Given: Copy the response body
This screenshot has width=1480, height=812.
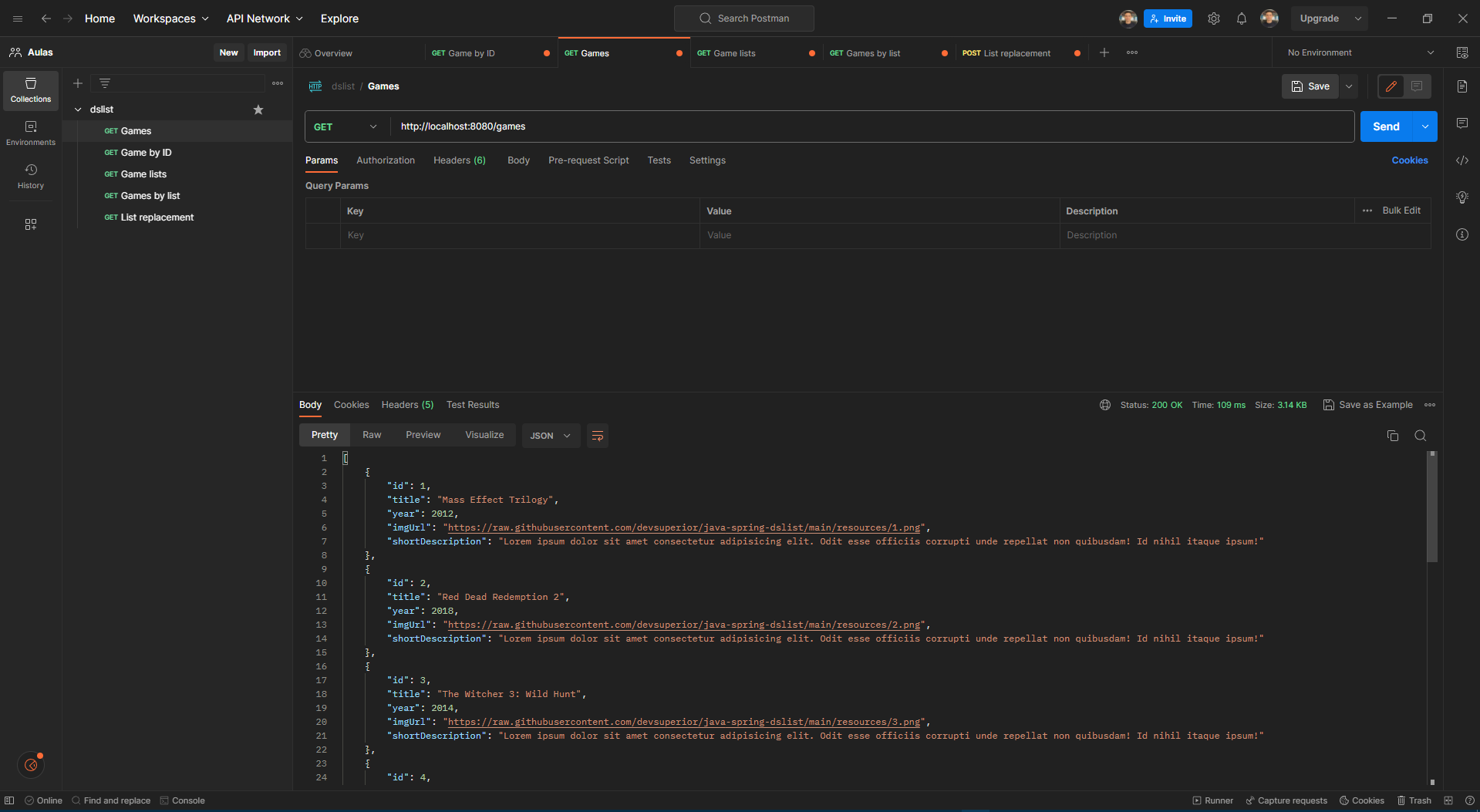Looking at the screenshot, I should [1393, 436].
